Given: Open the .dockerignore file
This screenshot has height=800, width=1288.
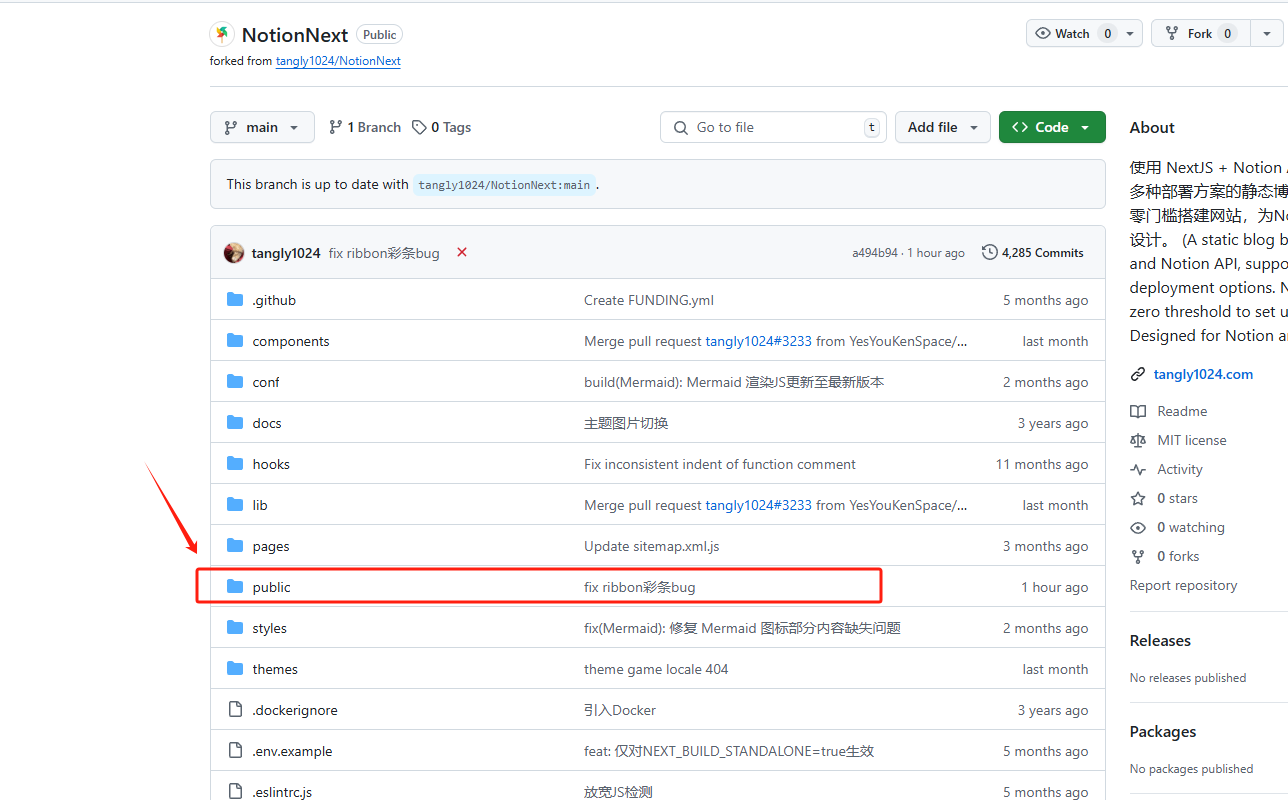Looking at the screenshot, I should pos(295,710).
